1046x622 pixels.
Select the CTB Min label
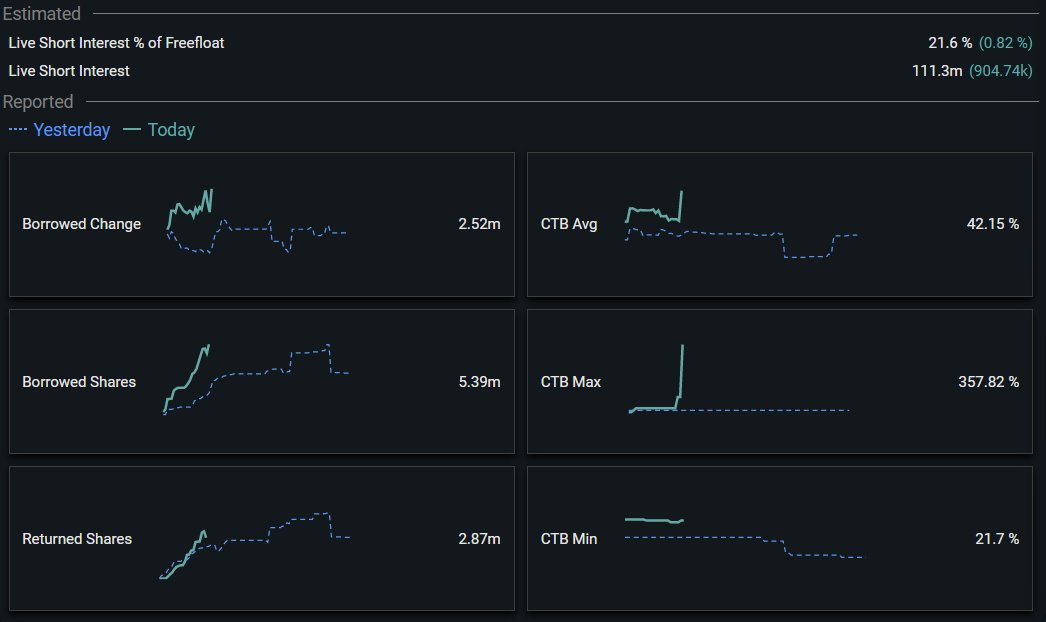tap(568, 539)
